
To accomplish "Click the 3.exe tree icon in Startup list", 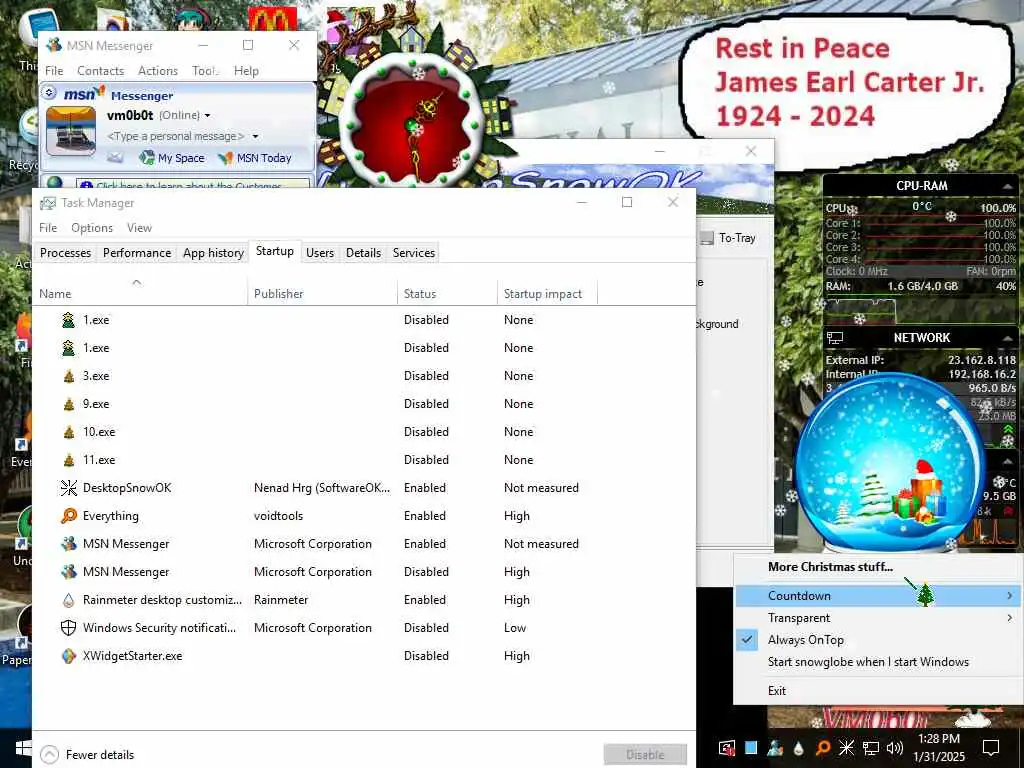I will pos(69,376).
